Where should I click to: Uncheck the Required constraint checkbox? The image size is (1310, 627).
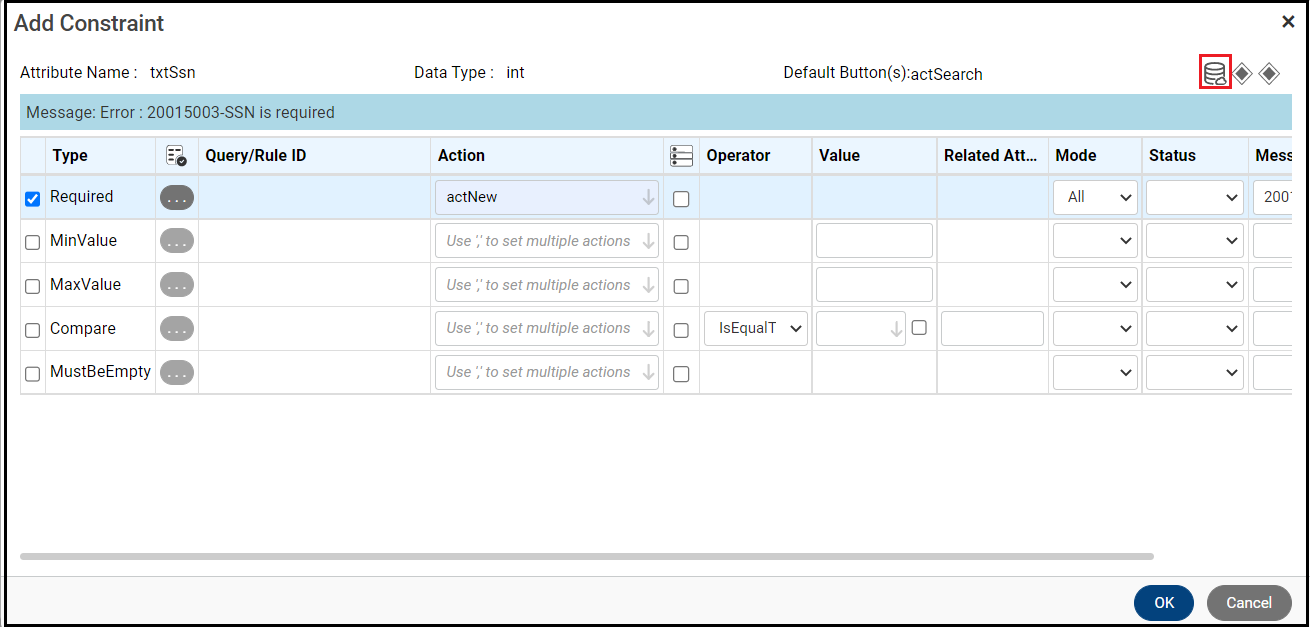click(x=33, y=198)
